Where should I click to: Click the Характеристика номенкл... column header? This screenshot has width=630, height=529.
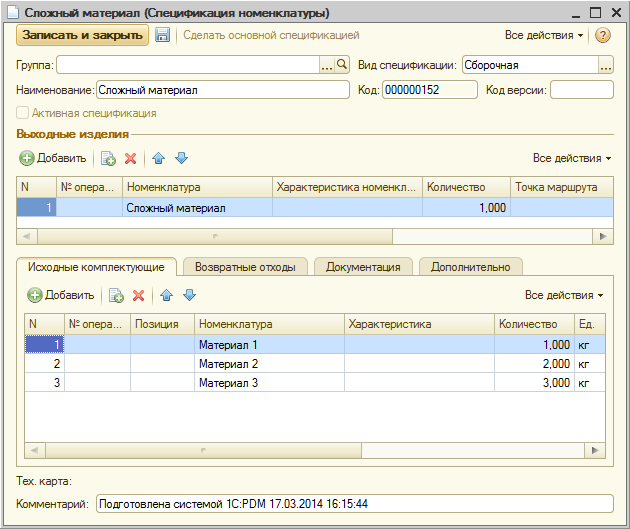click(347, 187)
